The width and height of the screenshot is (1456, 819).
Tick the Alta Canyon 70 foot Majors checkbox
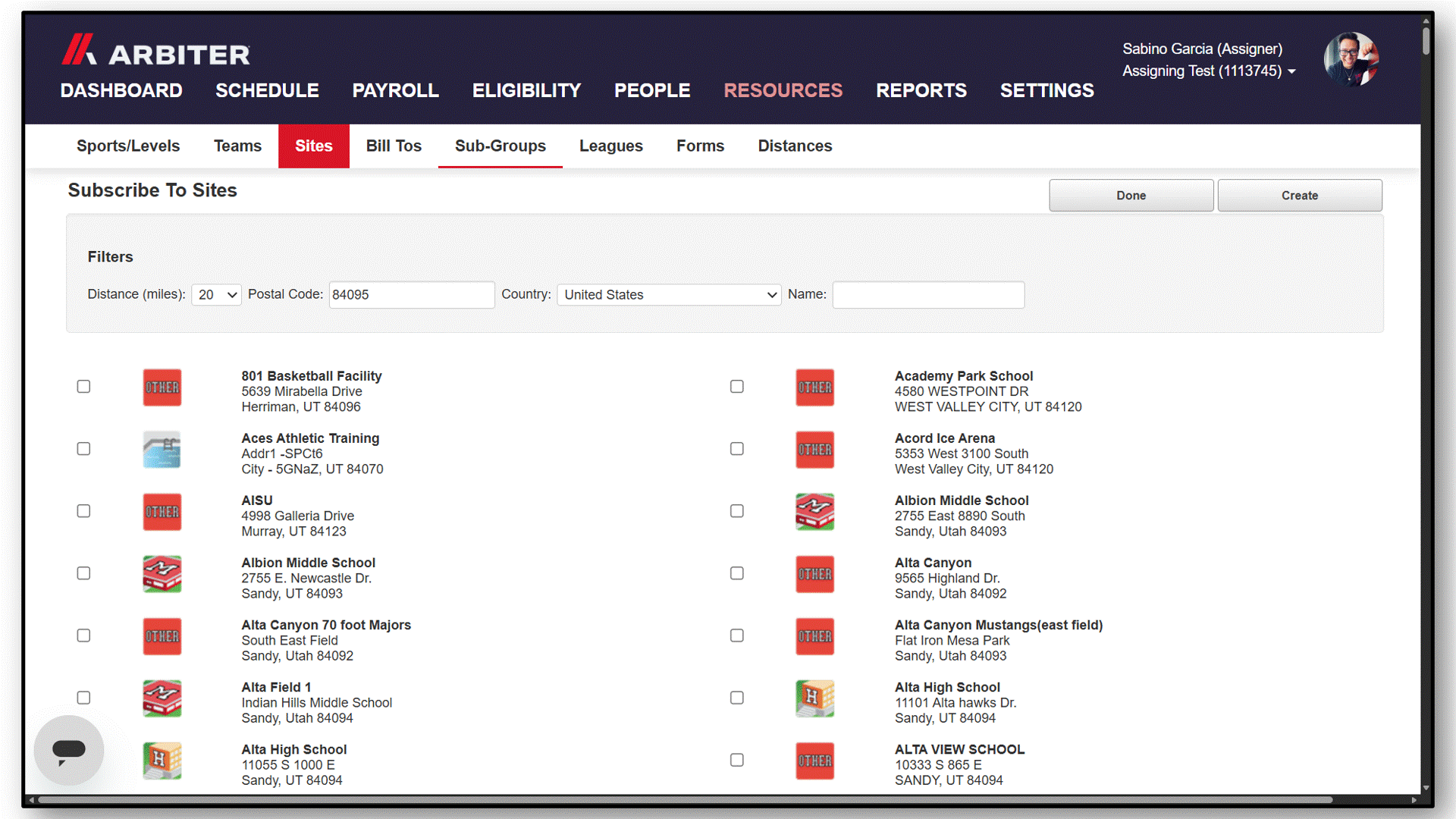(83, 635)
